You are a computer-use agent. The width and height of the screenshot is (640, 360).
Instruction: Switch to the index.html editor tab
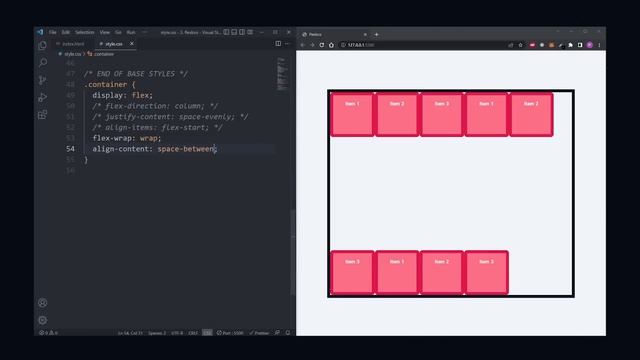(71, 44)
